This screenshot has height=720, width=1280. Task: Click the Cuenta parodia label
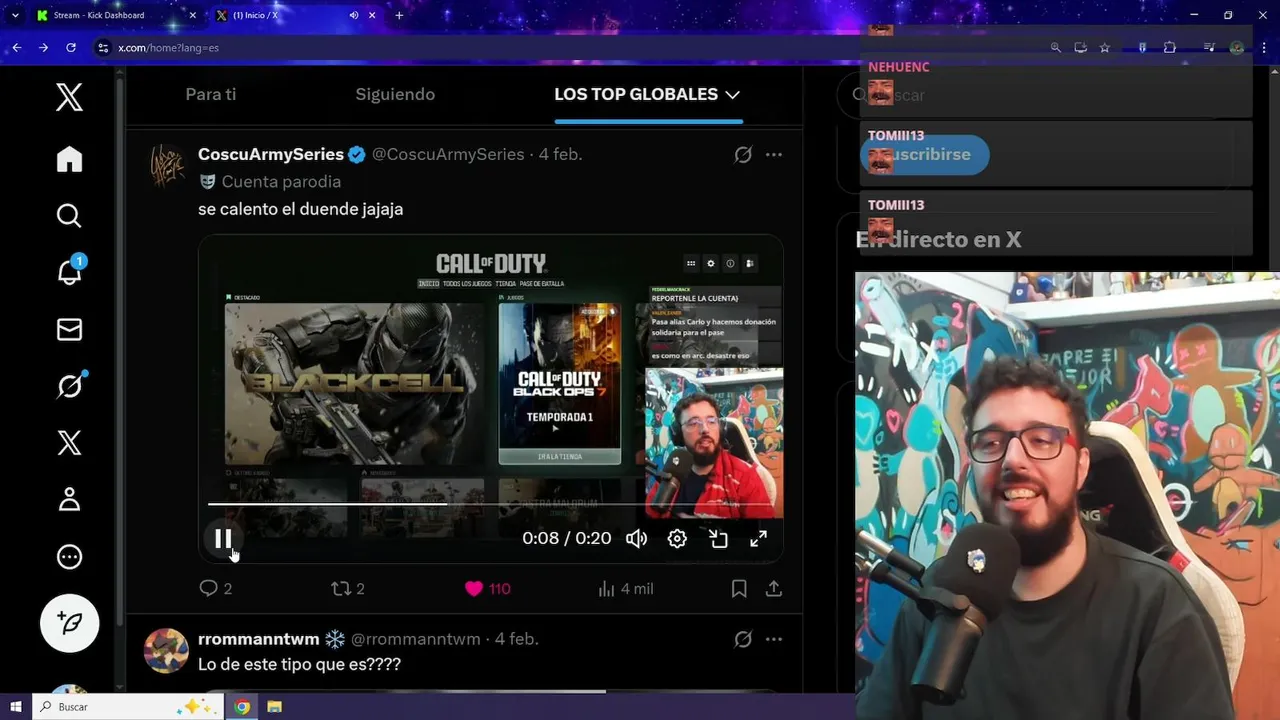click(x=281, y=181)
